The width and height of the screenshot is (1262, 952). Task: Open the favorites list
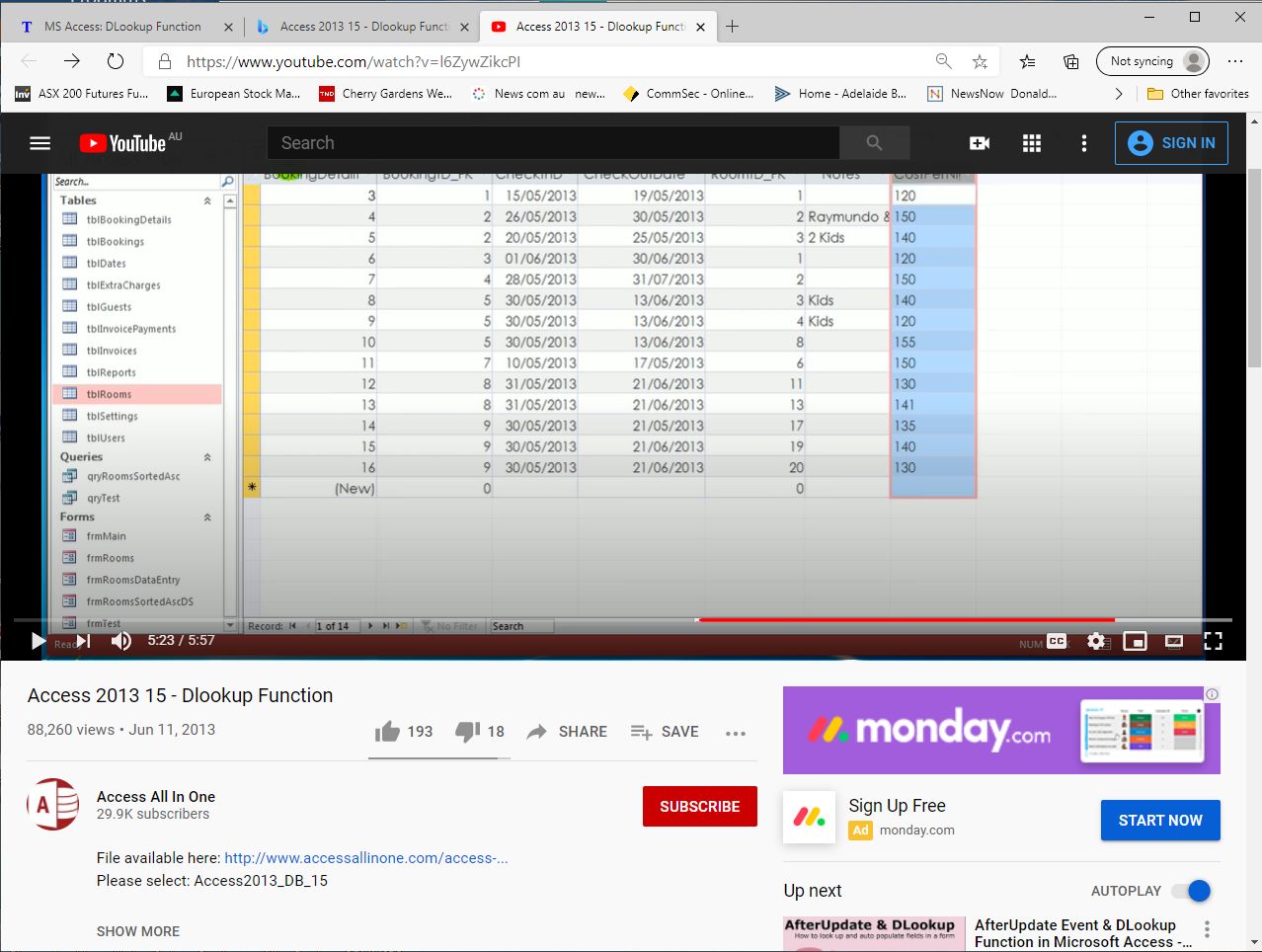tap(1028, 61)
